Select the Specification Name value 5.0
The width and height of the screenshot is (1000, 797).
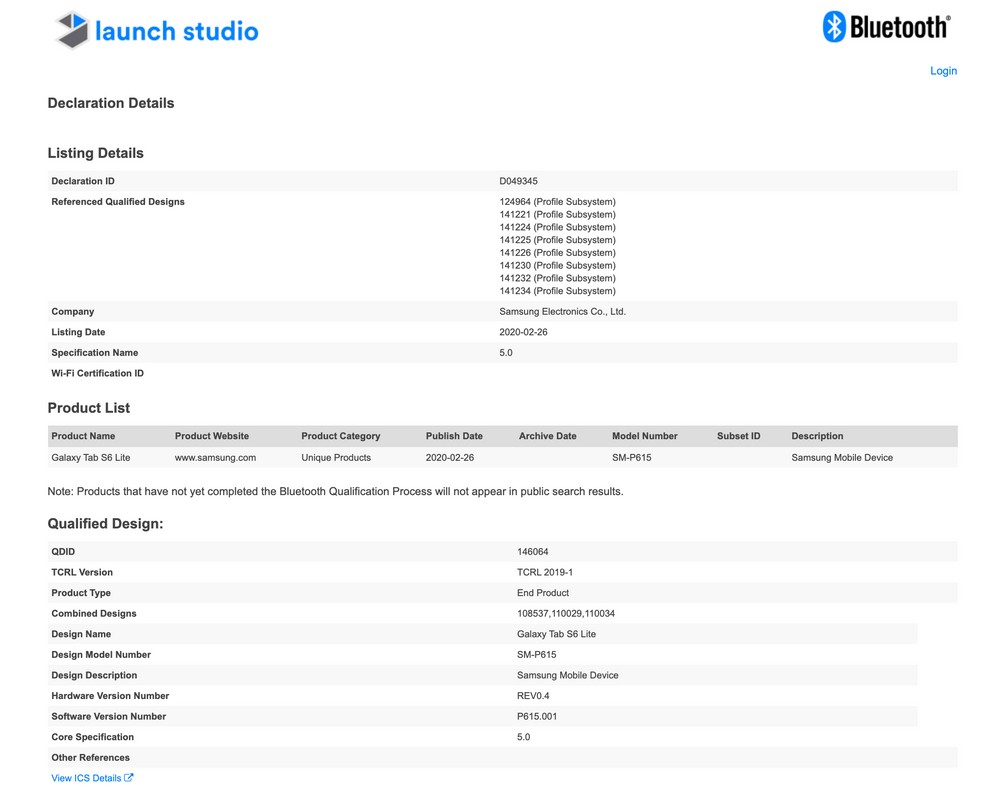[x=506, y=353]
